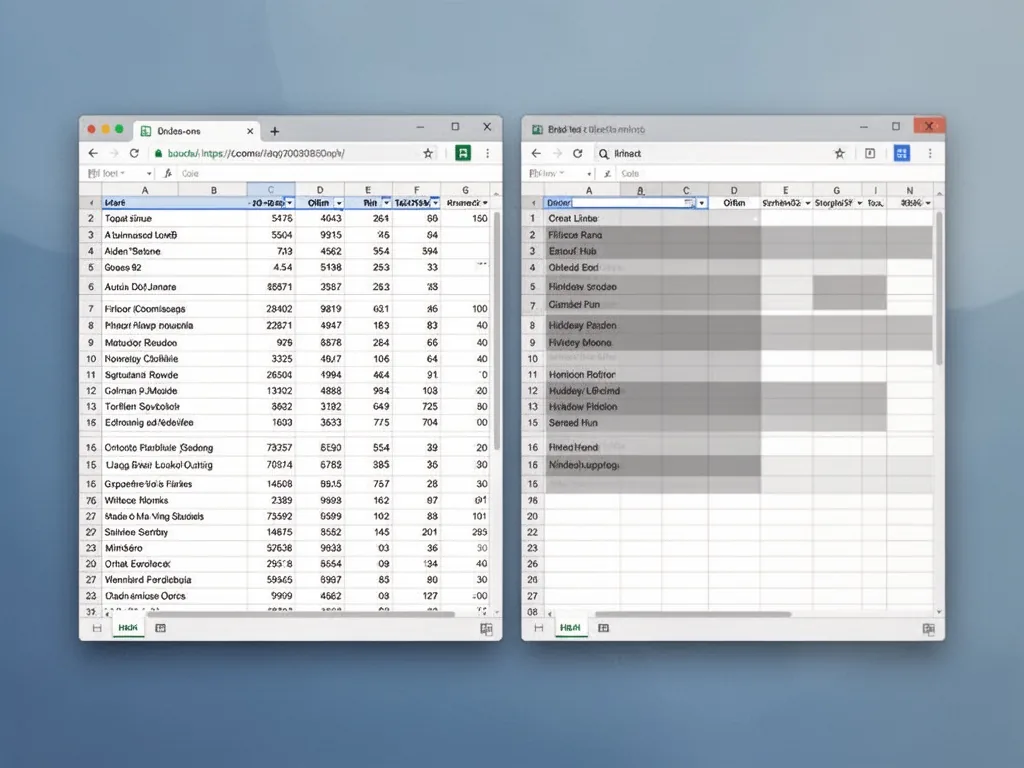Select cell containing 150 in left sheet
This screenshot has width=1024, height=768.
pyautogui.click(x=466, y=218)
